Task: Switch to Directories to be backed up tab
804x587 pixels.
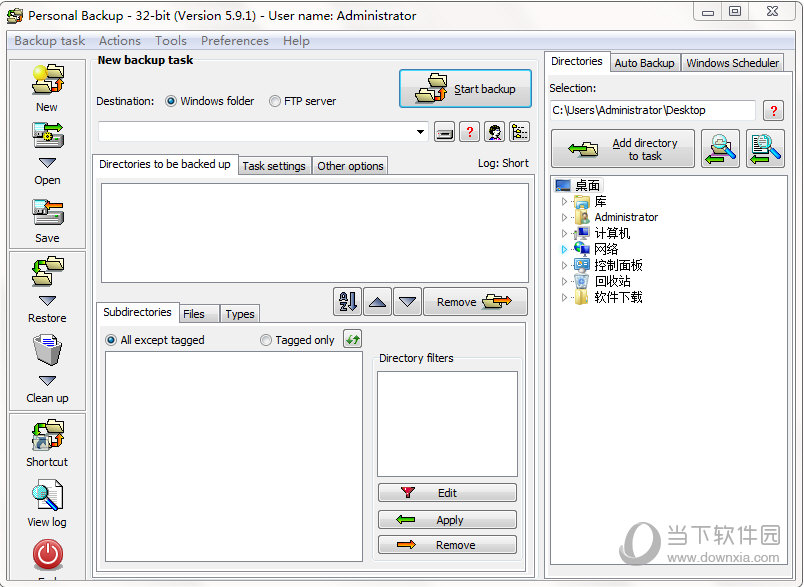Action: tap(165, 164)
